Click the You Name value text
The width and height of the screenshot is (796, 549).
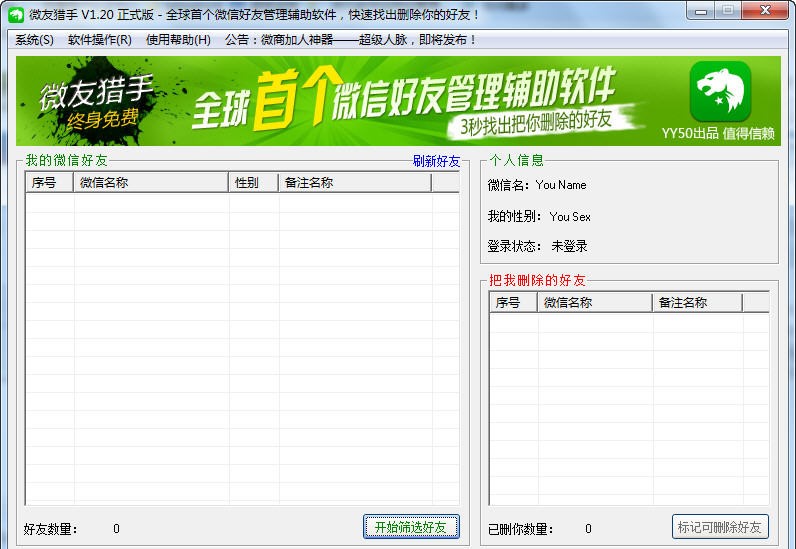point(561,185)
